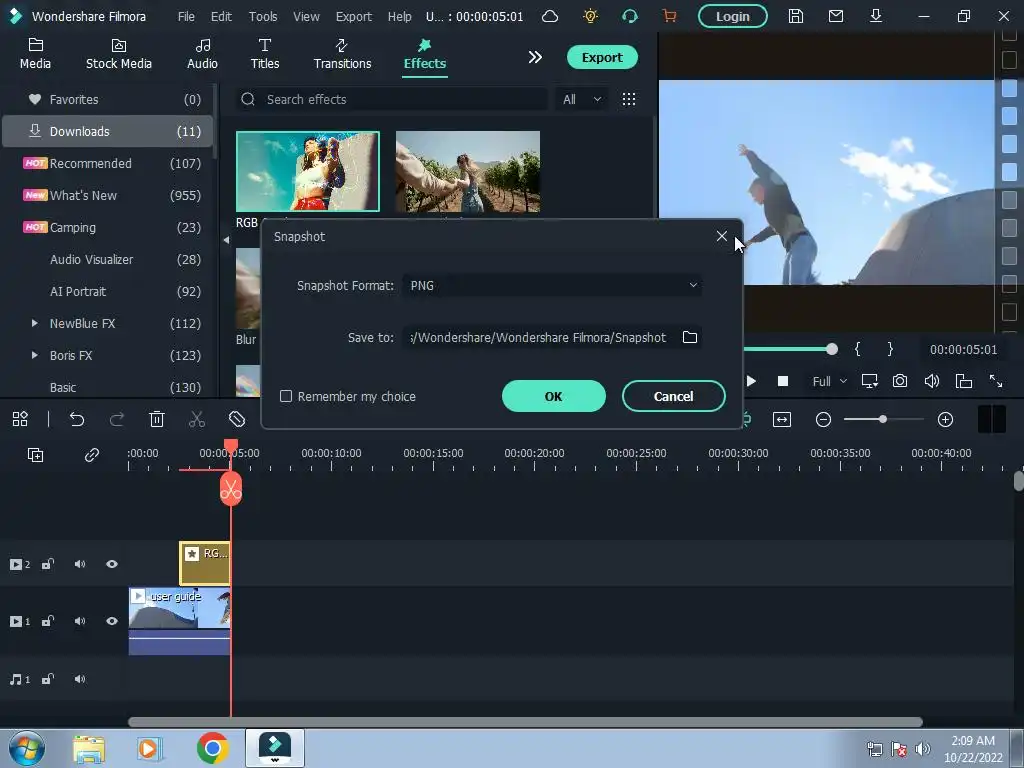Mute video track 2 speaker
The image size is (1024, 768).
[80, 564]
